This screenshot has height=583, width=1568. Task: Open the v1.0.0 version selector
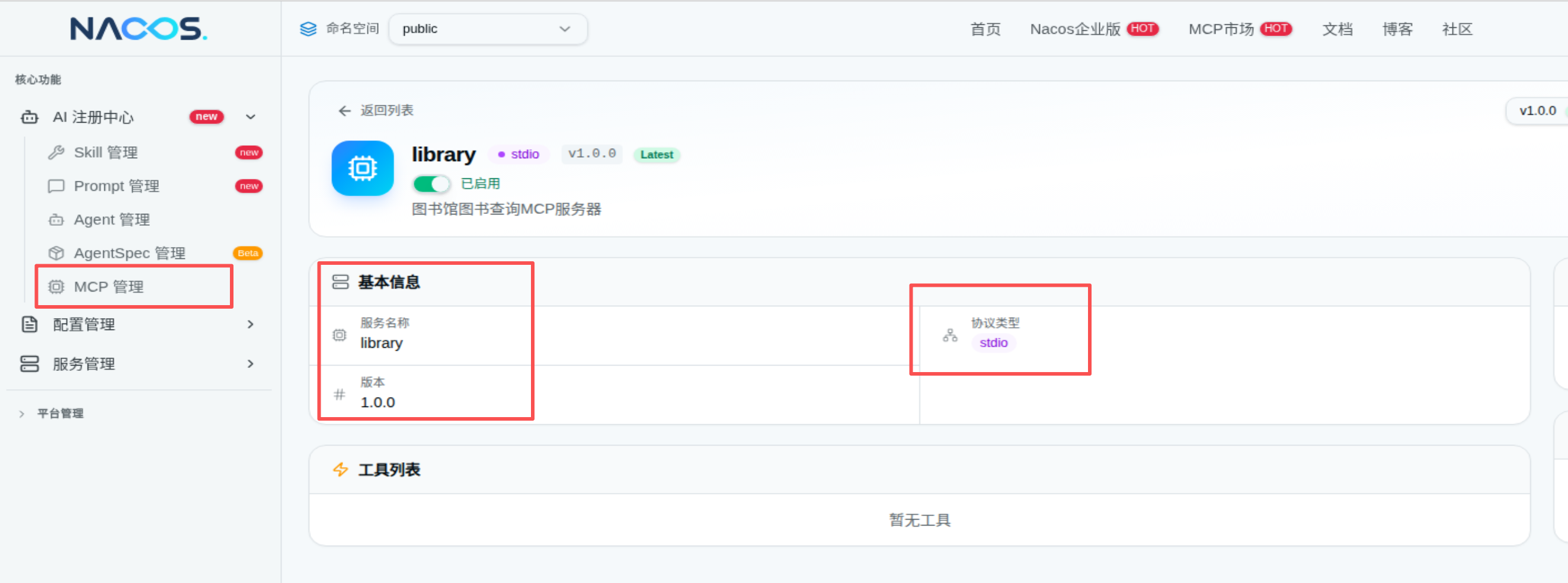click(1537, 111)
